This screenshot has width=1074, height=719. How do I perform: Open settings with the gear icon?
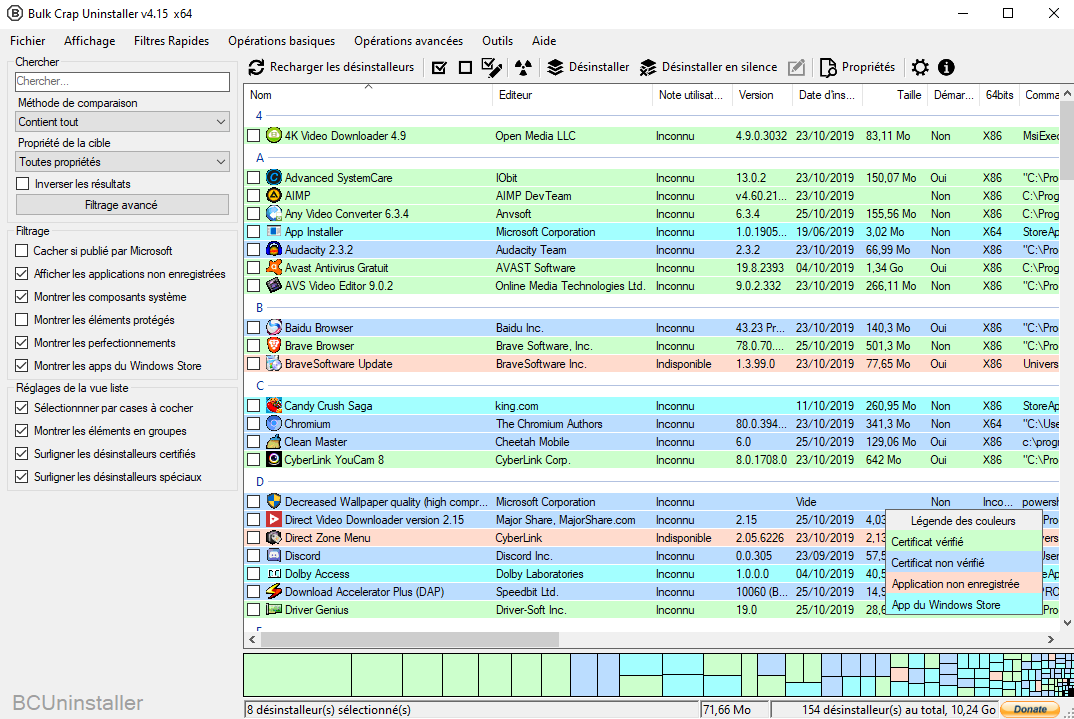pos(920,67)
